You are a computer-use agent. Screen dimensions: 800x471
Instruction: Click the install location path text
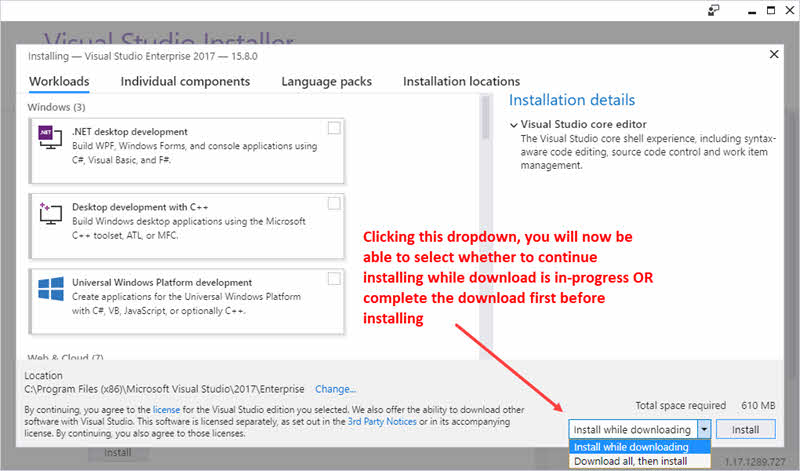click(164, 389)
